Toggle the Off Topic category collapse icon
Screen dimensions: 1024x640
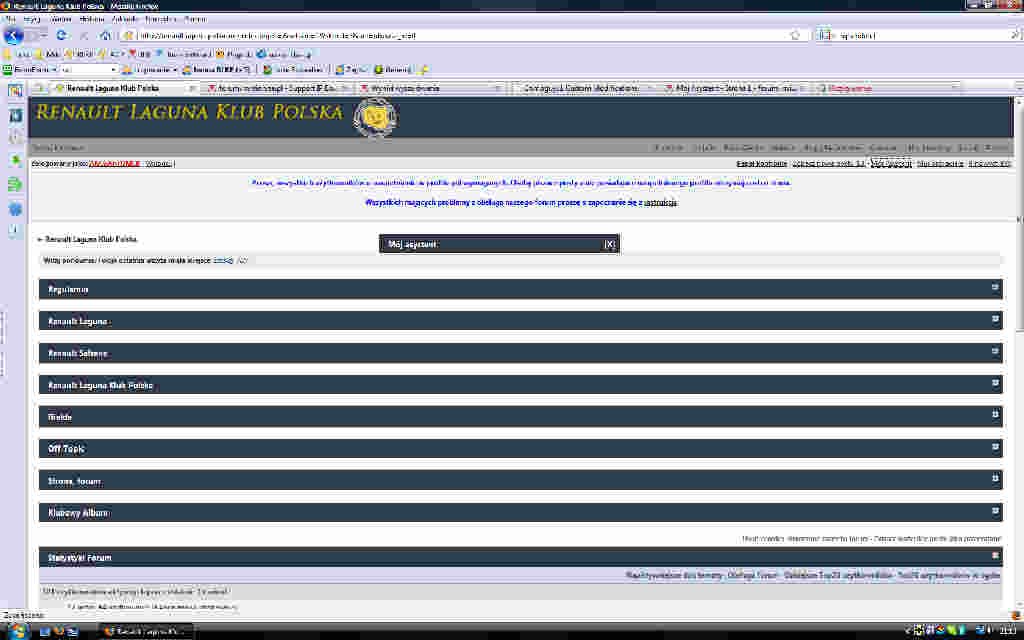click(x=995, y=447)
